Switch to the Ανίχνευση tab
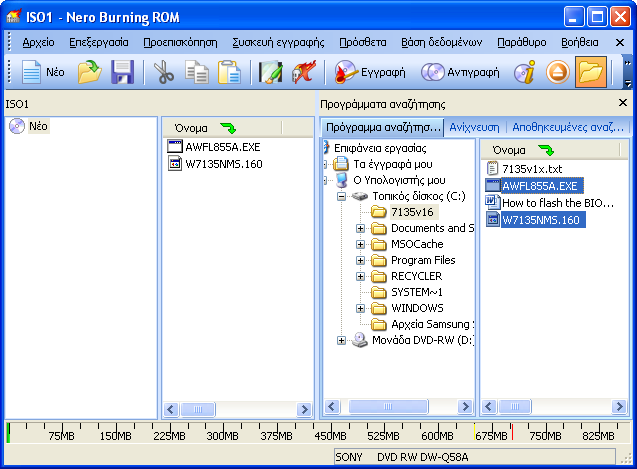Screen dimensions: 637x469 [x=474, y=127]
